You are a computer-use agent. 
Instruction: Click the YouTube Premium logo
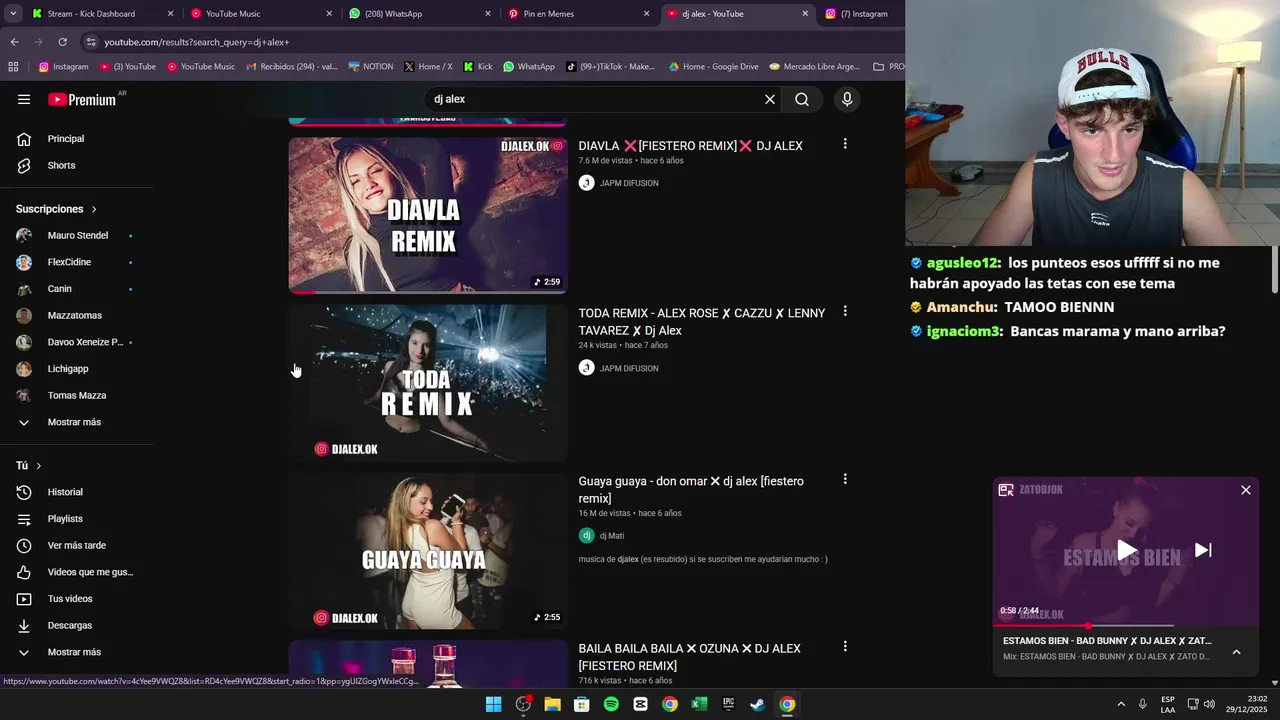click(x=82, y=99)
